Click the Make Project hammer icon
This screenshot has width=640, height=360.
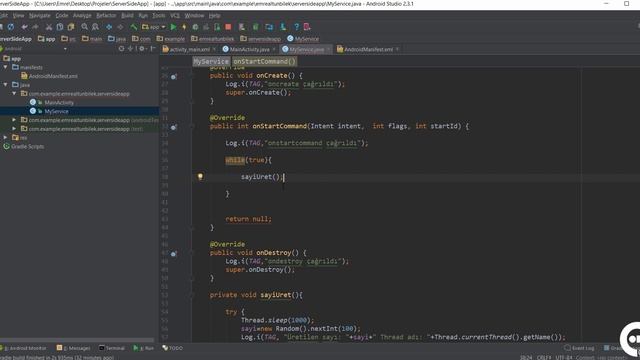click(133, 27)
